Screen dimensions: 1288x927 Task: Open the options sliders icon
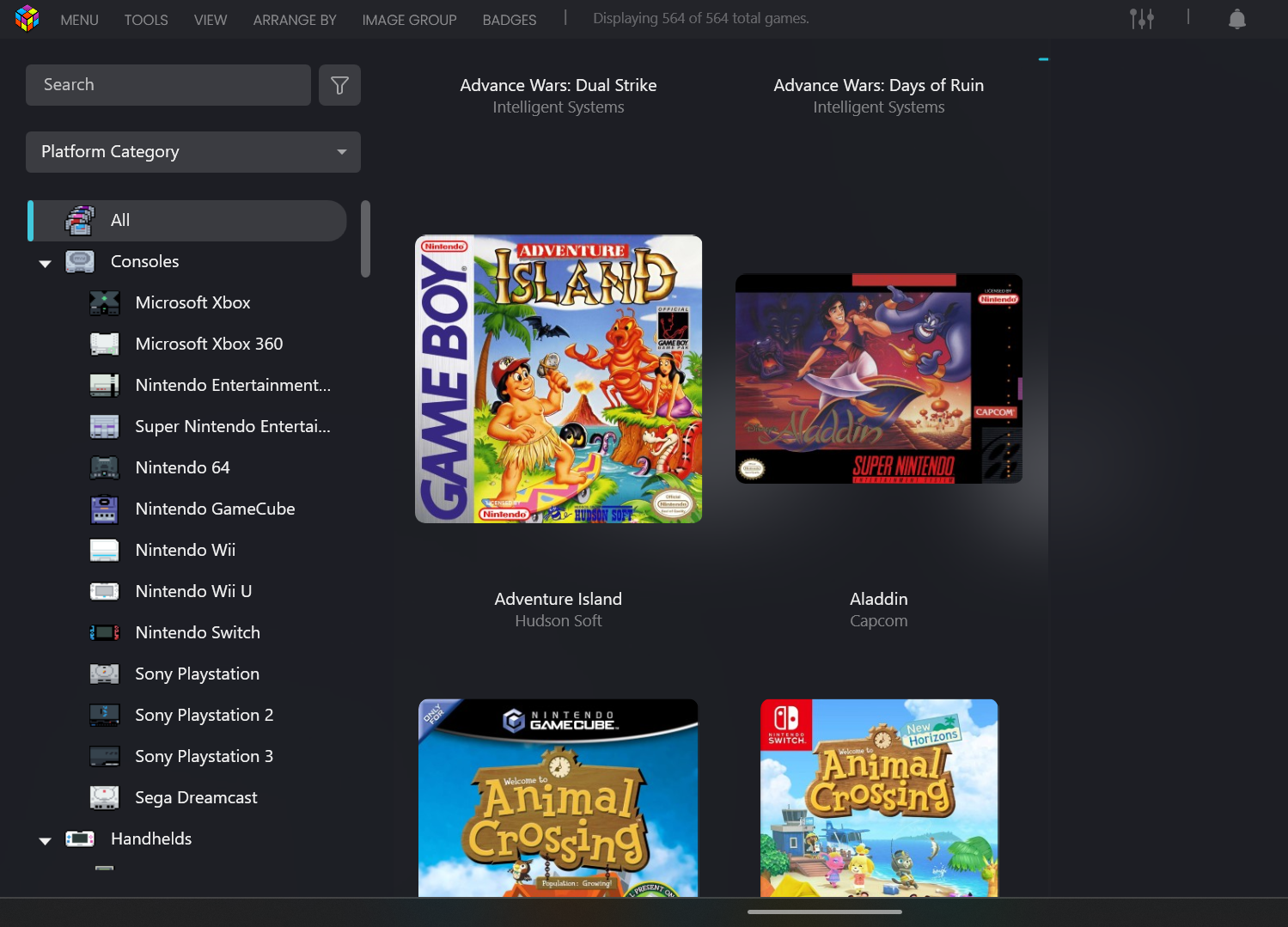click(1141, 18)
